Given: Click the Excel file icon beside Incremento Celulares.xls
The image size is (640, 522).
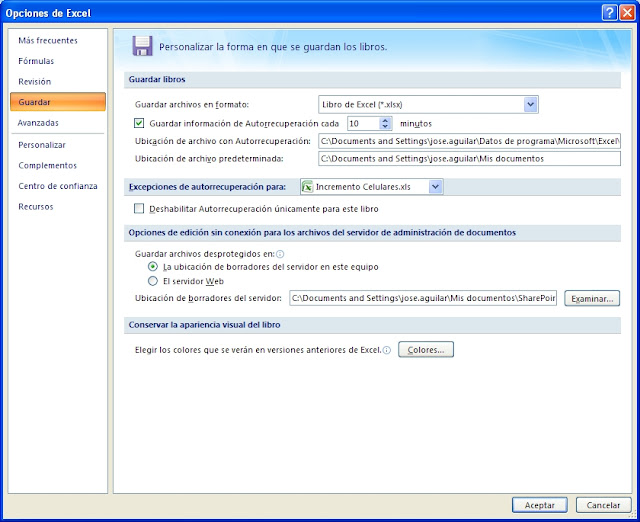Looking at the screenshot, I should 307,187.
